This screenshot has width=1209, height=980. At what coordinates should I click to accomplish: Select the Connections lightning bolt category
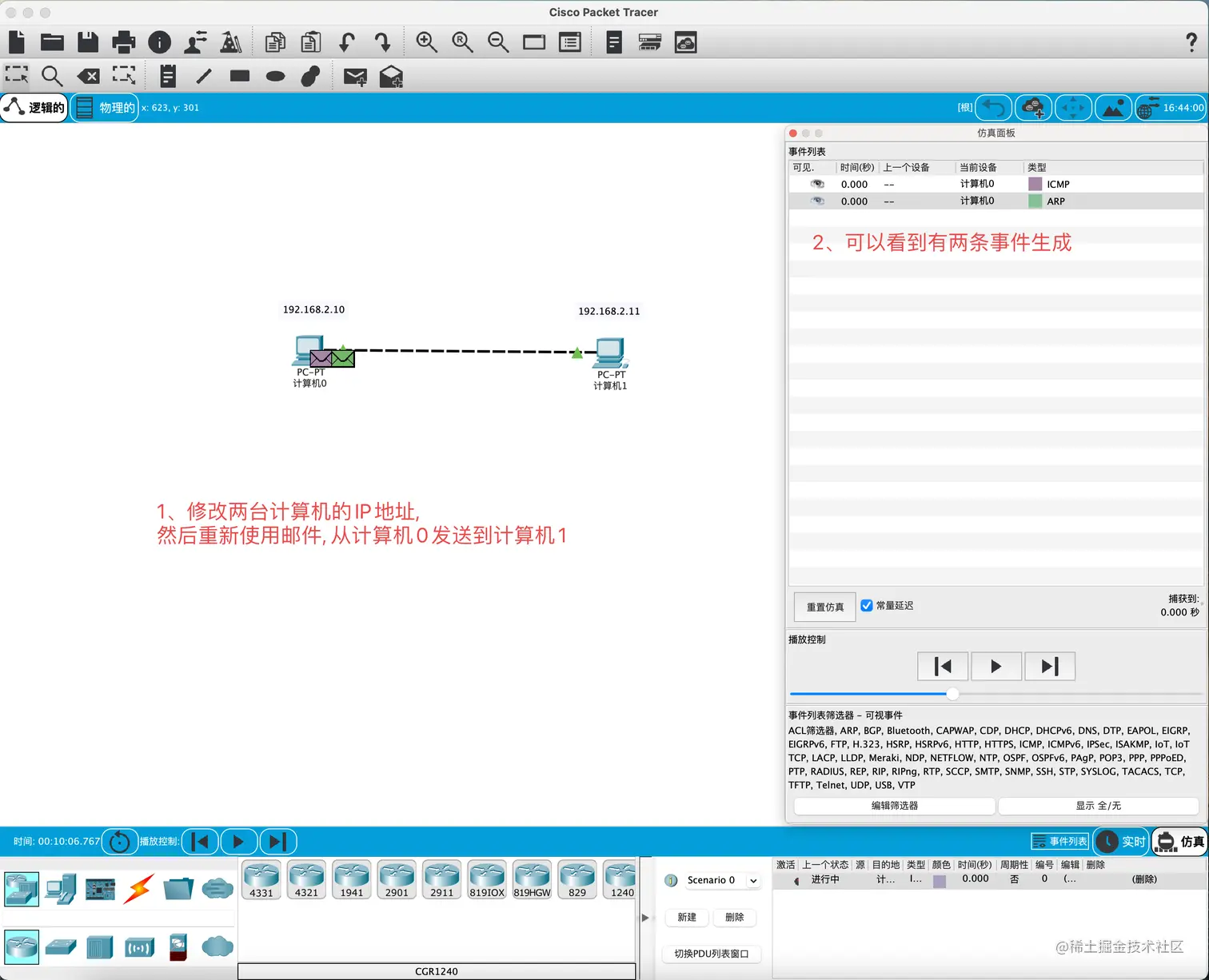(138, 889)
